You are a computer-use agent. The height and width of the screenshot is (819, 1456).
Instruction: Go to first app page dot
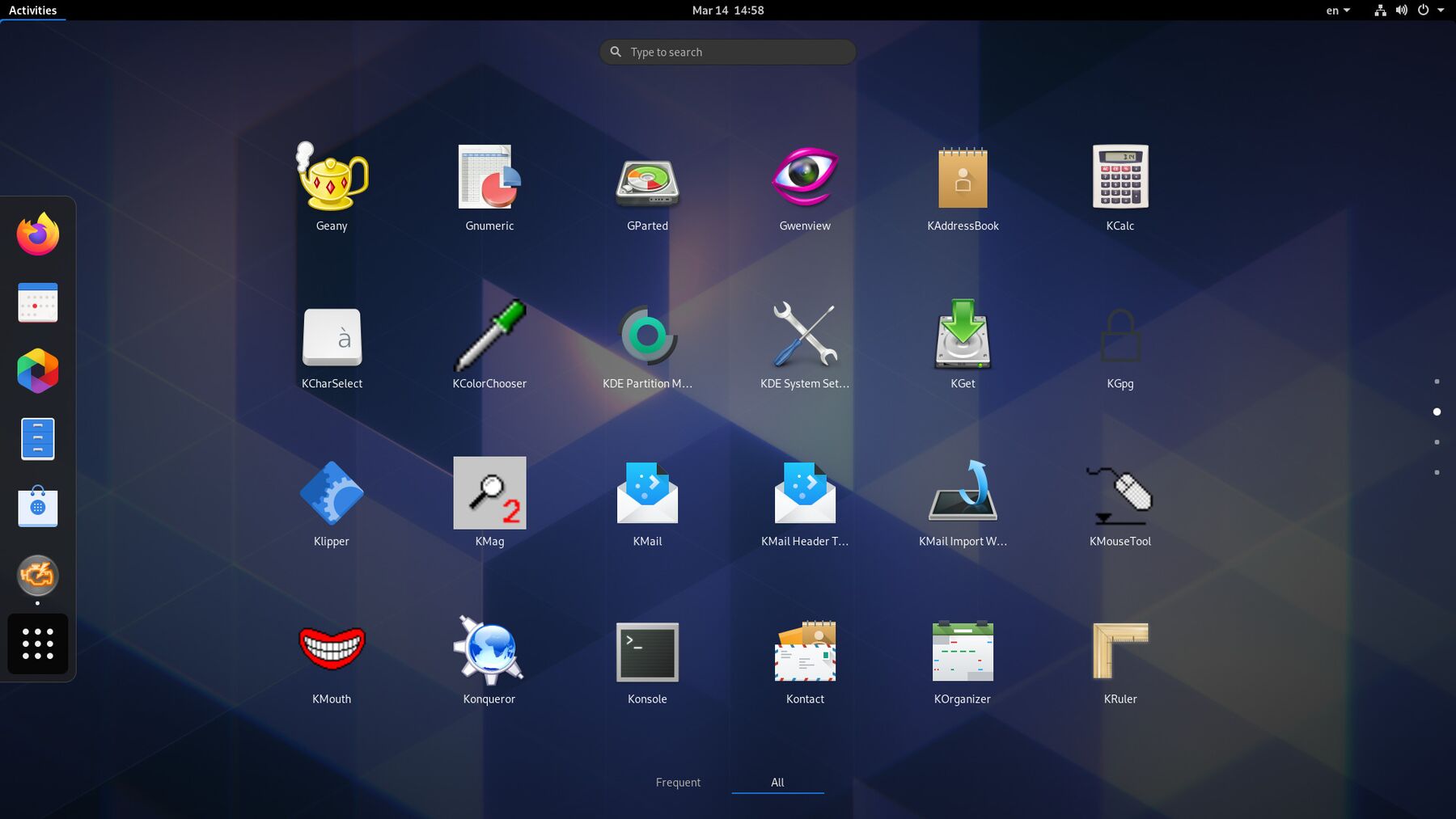pos(1437,382)
